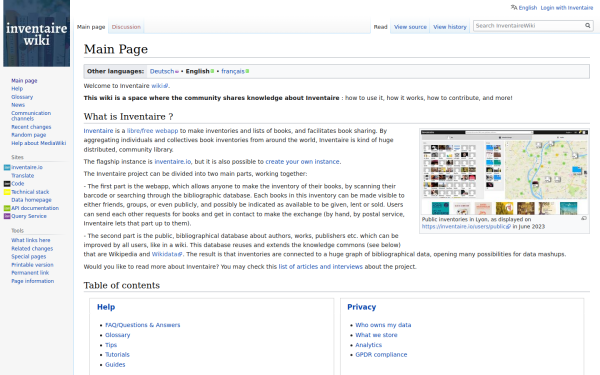This screenshot has height=375, width=600.
Task: Open the English language selector
Action: (528, 8)
